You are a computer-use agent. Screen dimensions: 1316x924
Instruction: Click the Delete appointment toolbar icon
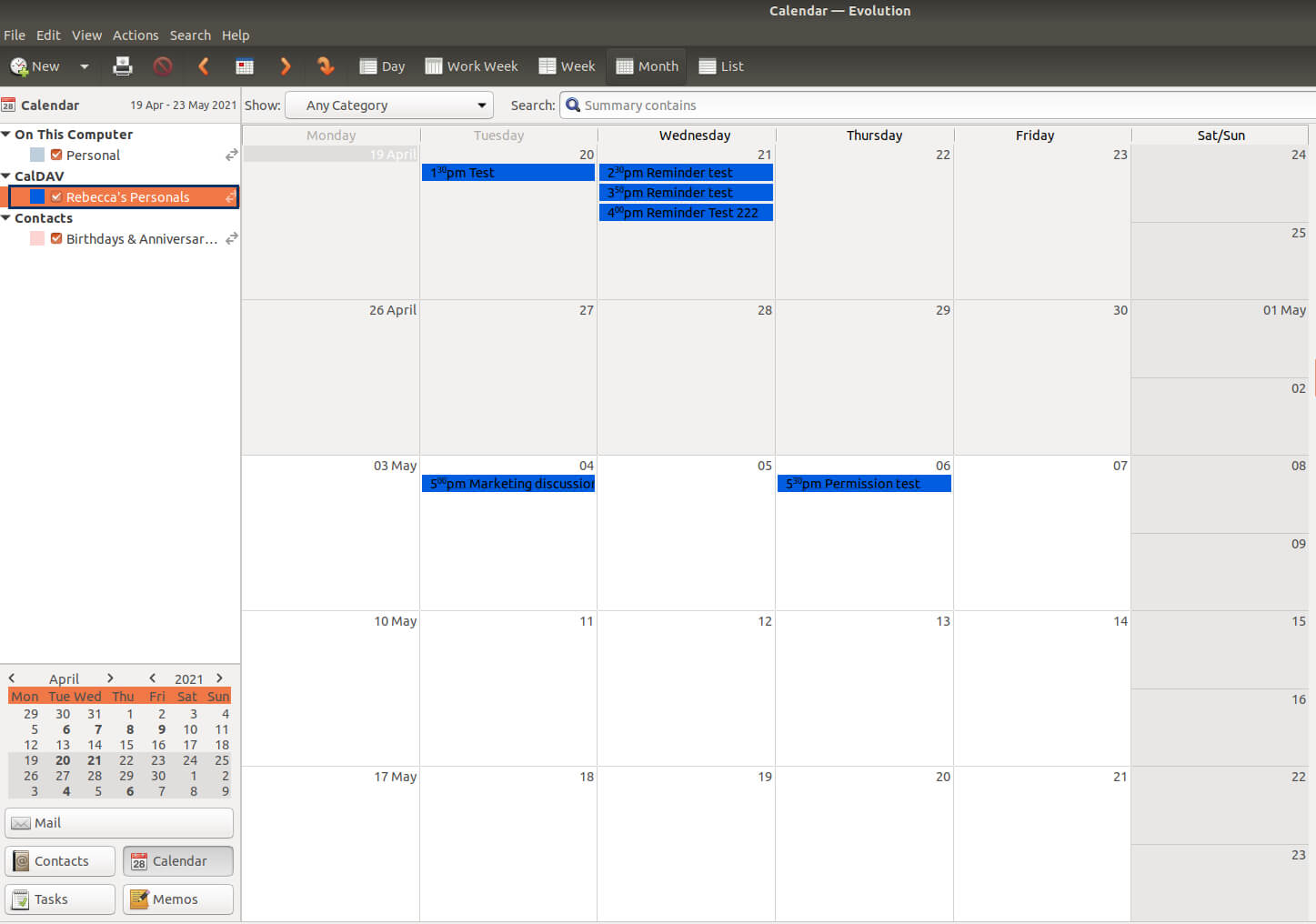tap(163, 65)
